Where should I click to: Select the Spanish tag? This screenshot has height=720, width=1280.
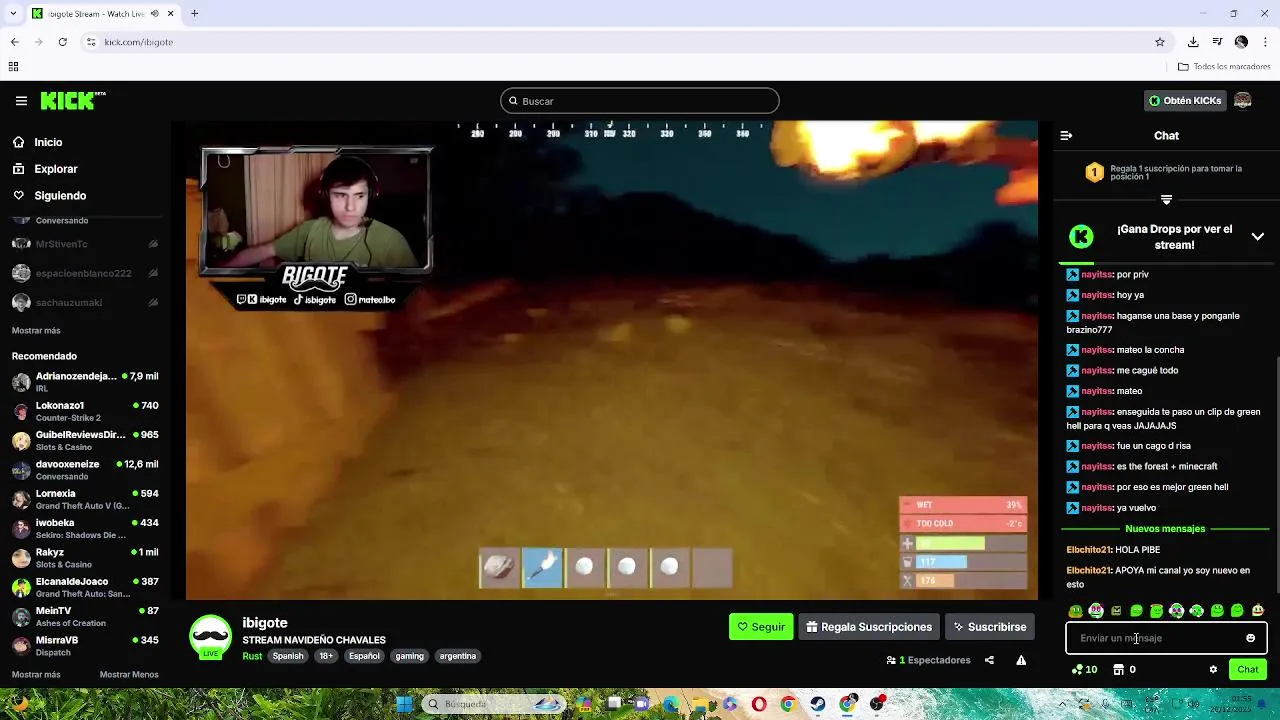(x=288, y=656)
